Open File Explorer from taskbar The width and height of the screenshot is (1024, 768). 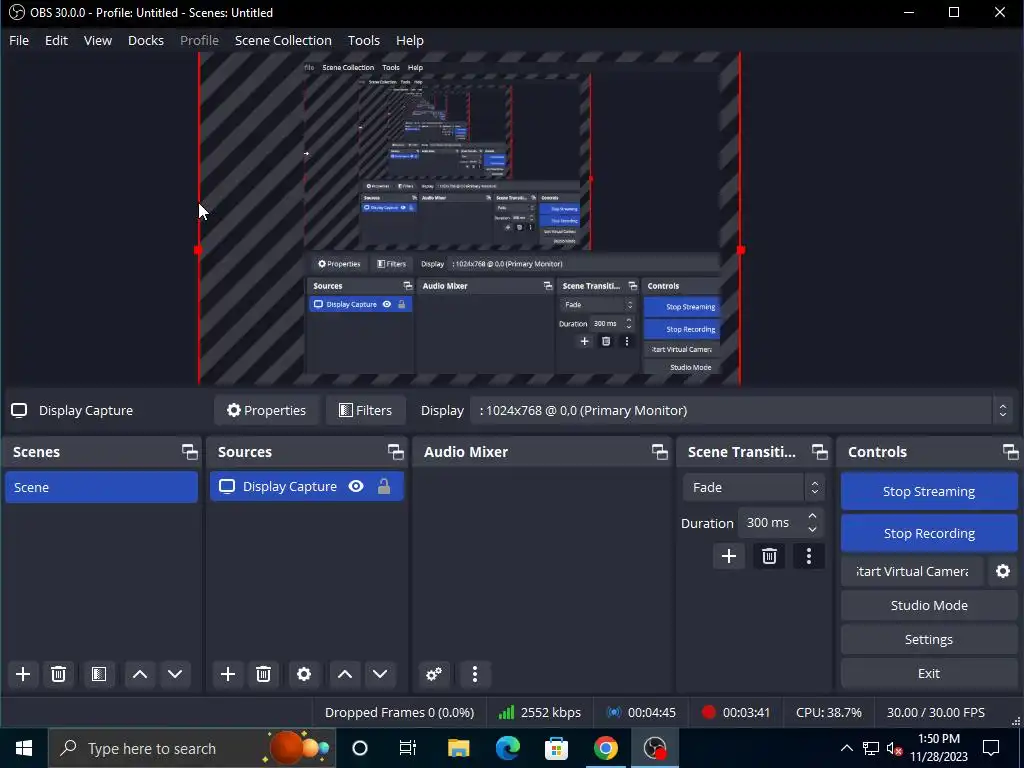(x=458, y=748)
